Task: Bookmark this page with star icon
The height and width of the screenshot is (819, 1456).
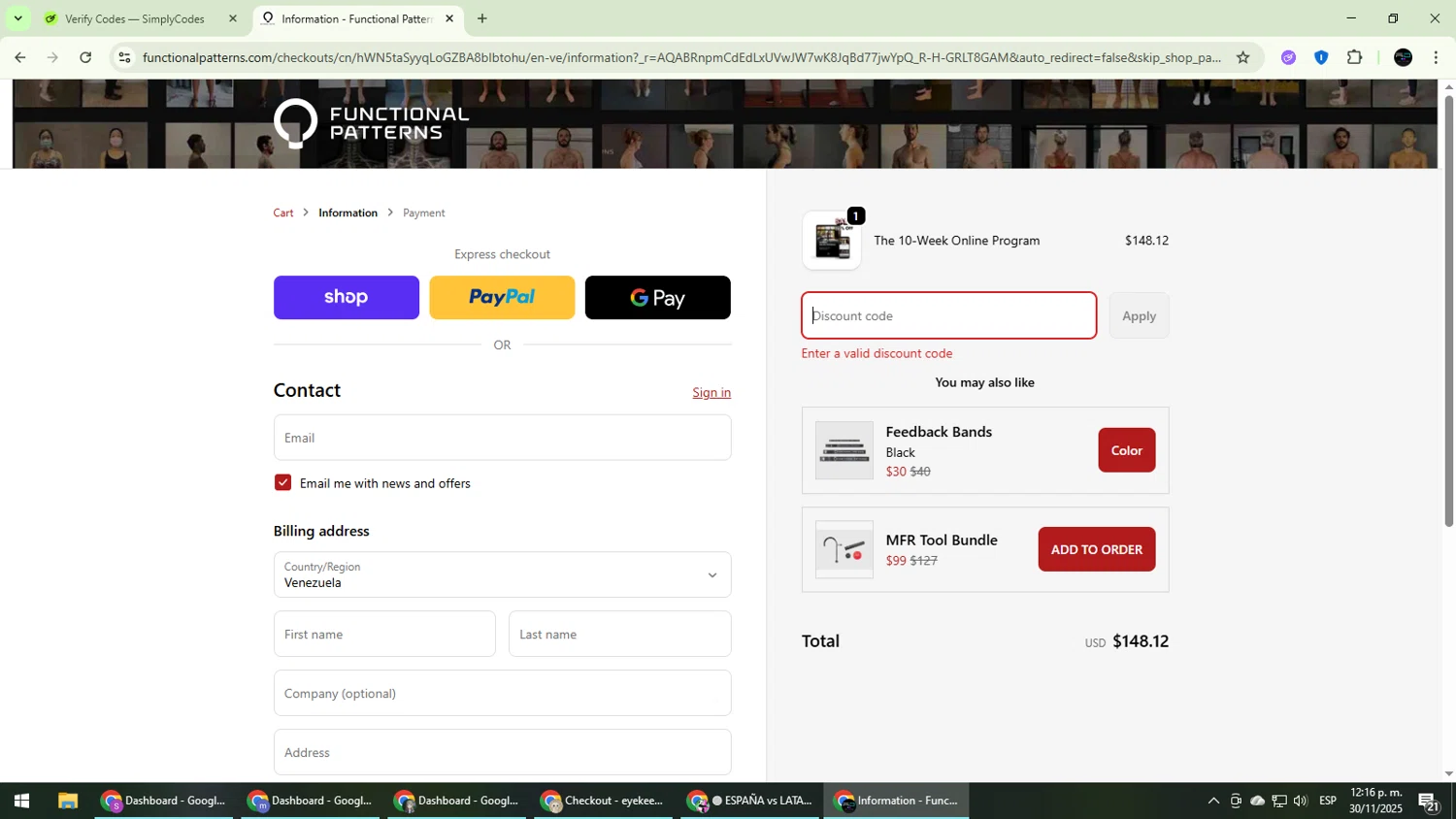Action: (x=1243, y=57)
